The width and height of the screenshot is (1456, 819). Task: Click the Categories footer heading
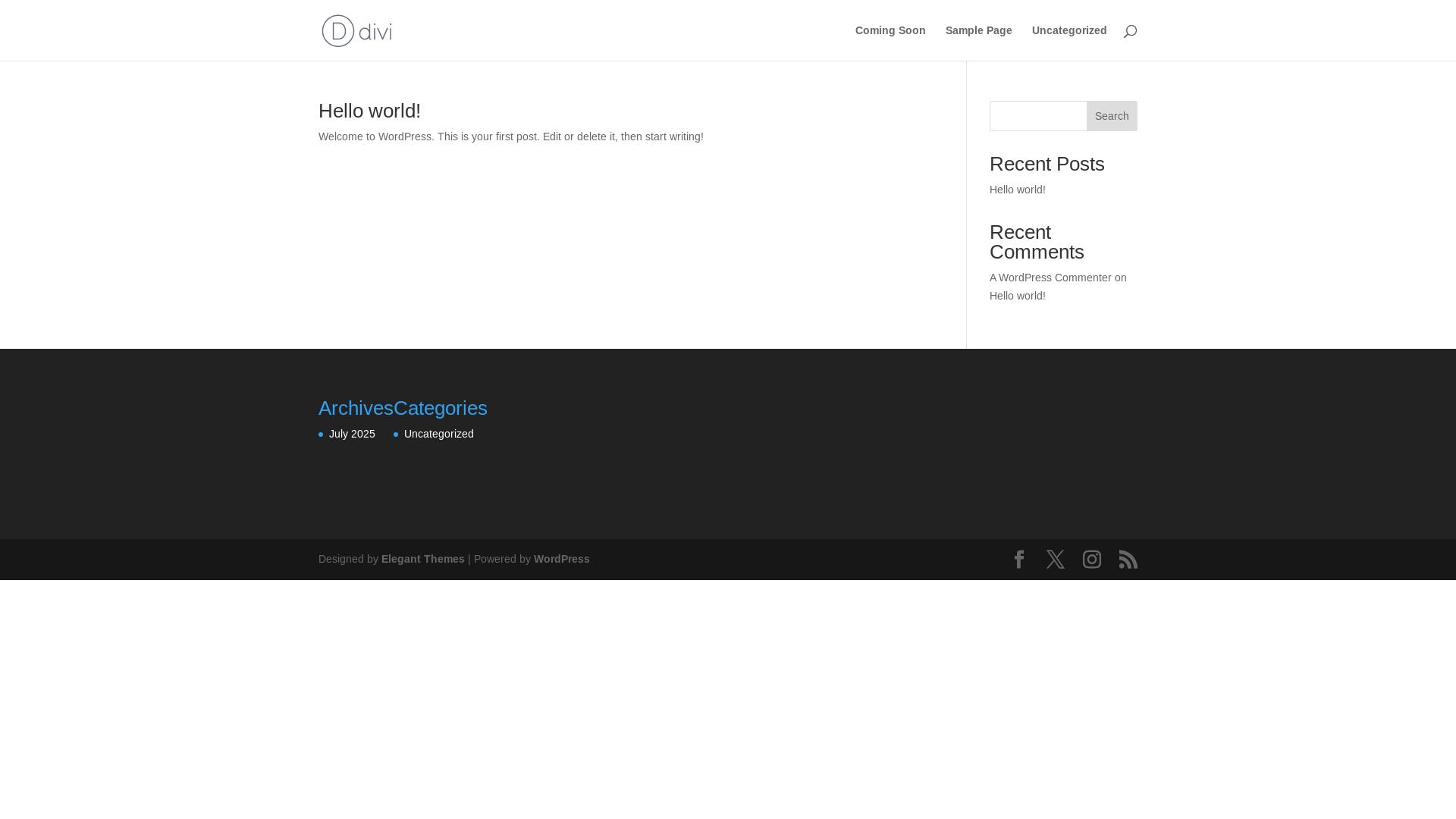click(441, 408)
